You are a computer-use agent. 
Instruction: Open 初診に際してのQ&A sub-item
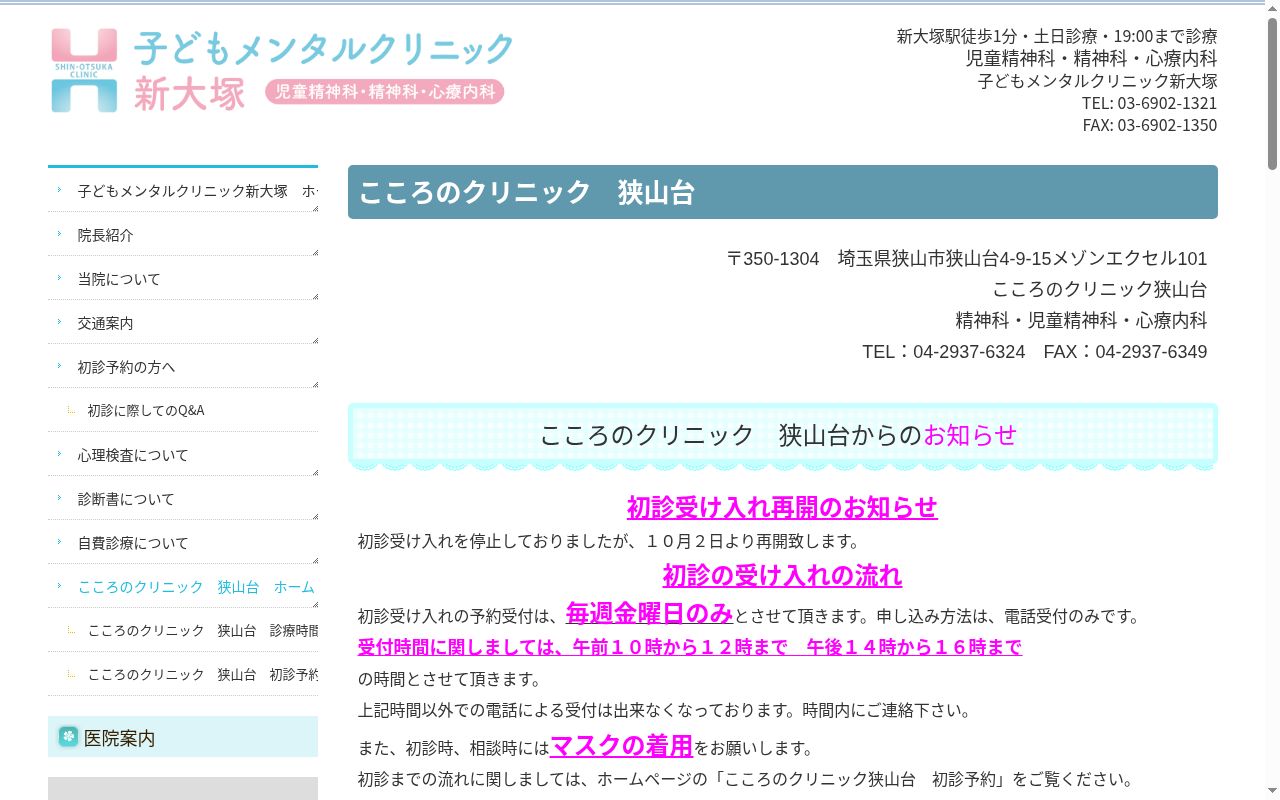point(183,410)
